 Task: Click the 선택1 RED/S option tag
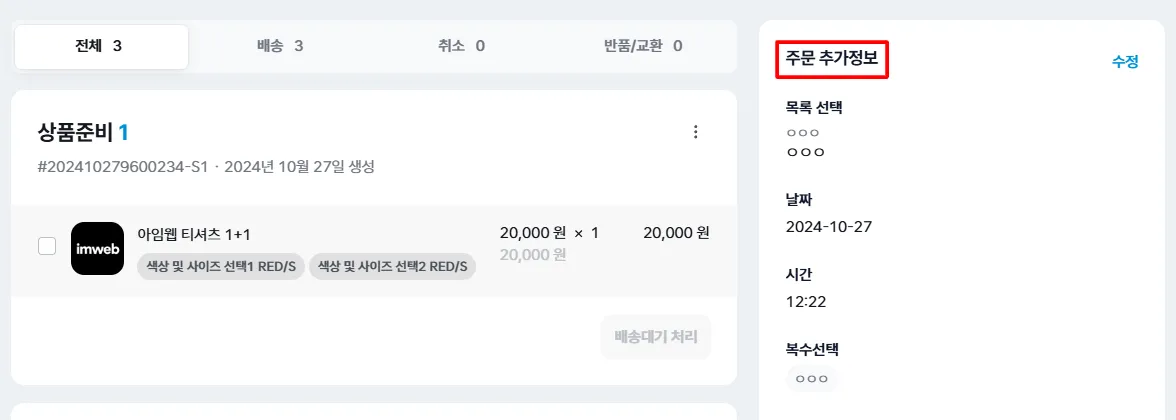click(x=221, y=266)
